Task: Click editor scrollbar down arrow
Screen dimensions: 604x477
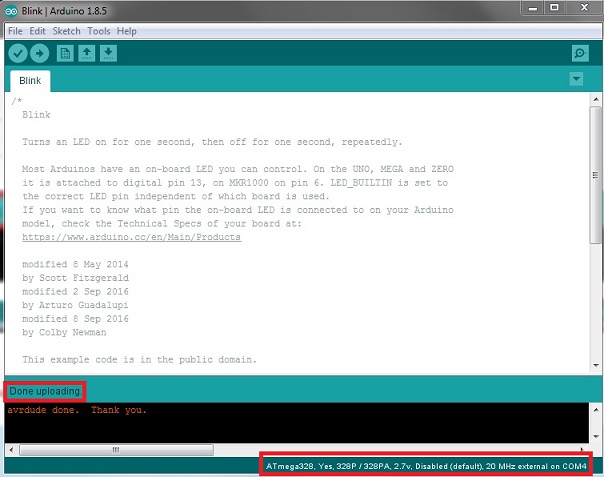Action: pyautogui.click(x=596, y=365)
